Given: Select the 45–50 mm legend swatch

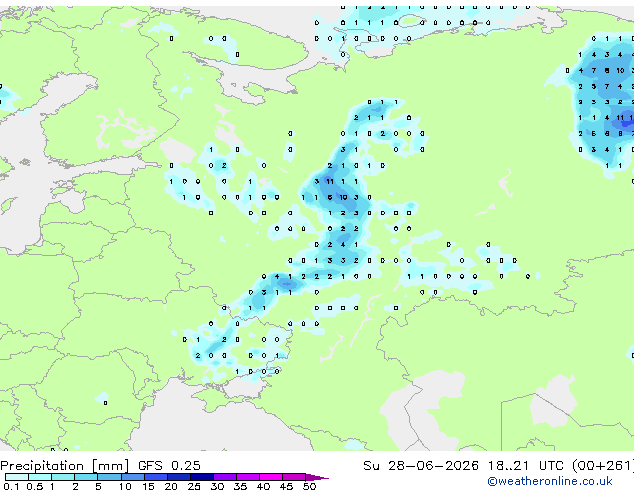Looking at the screenshot, I should pos(294,477).
